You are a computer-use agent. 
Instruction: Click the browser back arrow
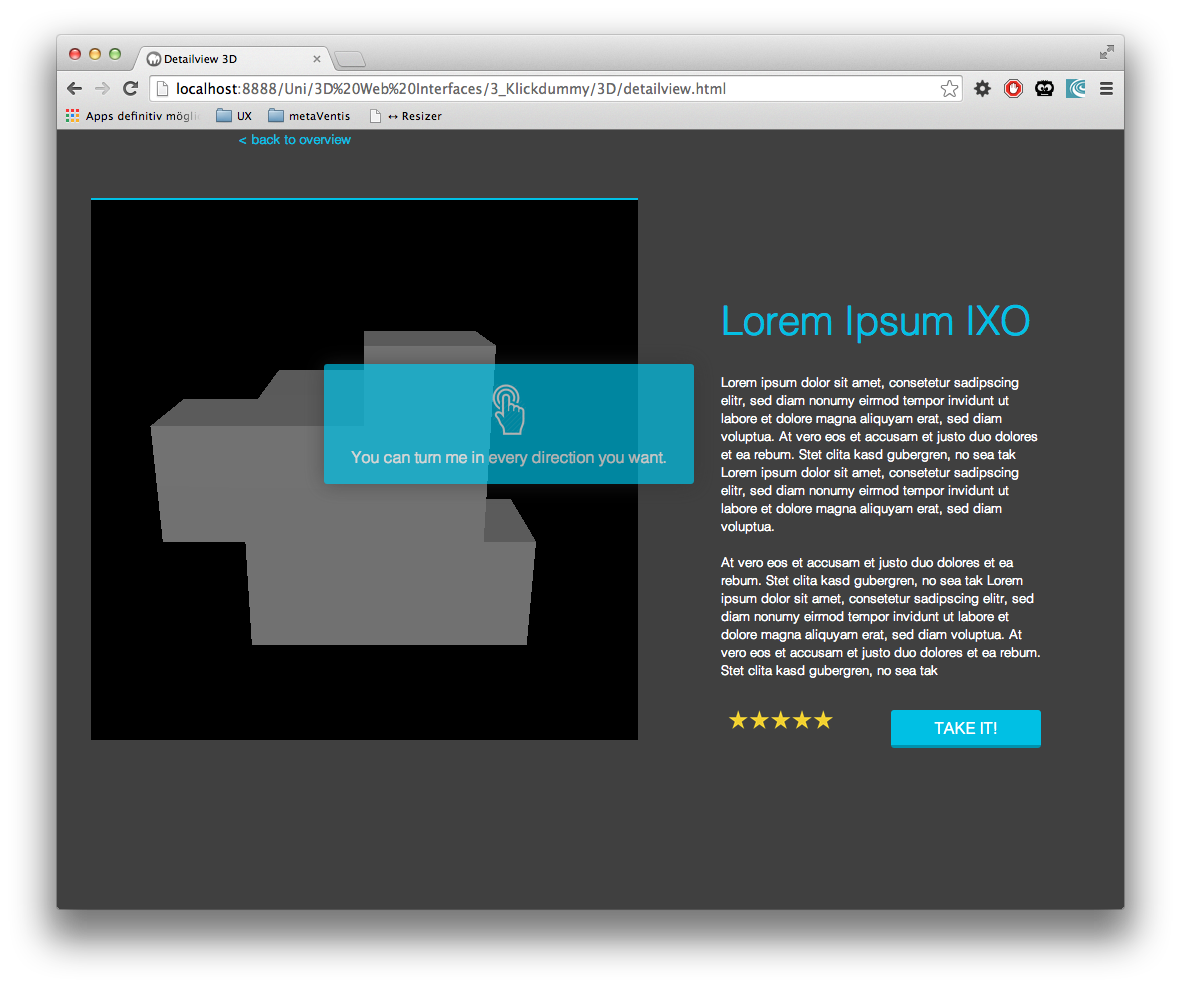pos(74,89)
